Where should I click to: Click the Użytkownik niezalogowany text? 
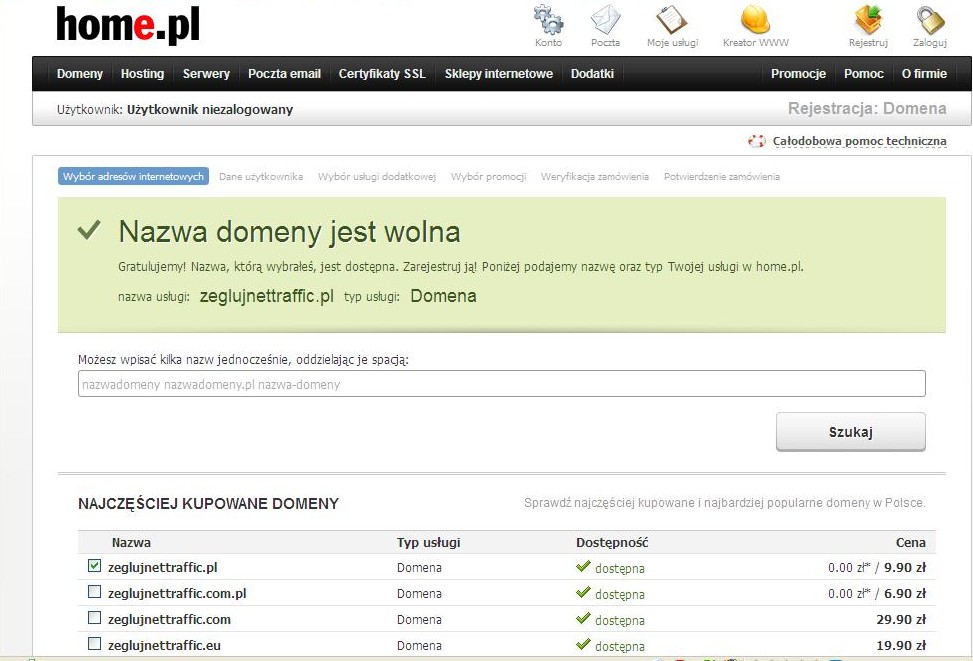(x=210, y=110)
